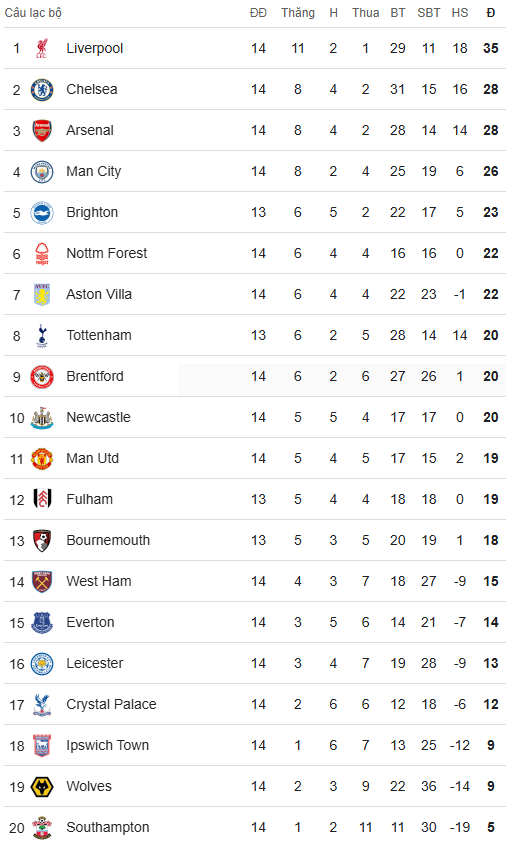Click the Brentford bee crest
The image size is (506, 855).
pos(42,376)
